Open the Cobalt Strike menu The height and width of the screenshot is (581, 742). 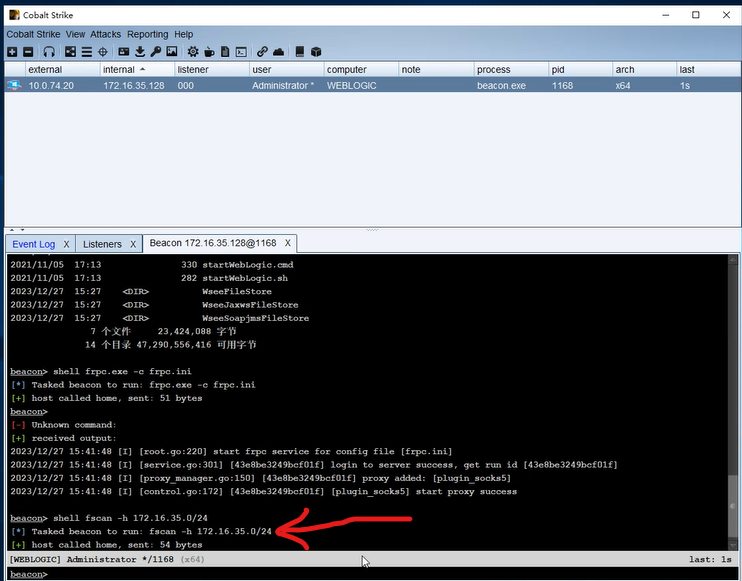33,34
